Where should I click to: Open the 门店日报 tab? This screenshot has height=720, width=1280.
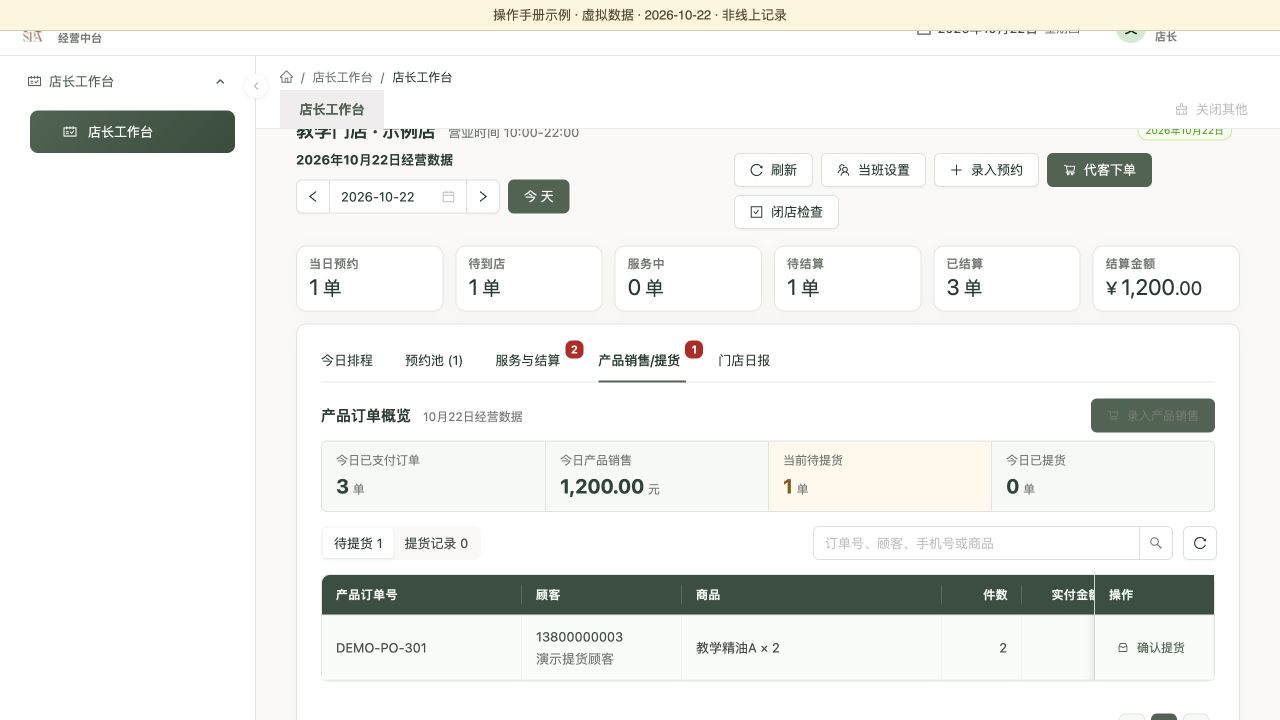click(x=744, y=360)
